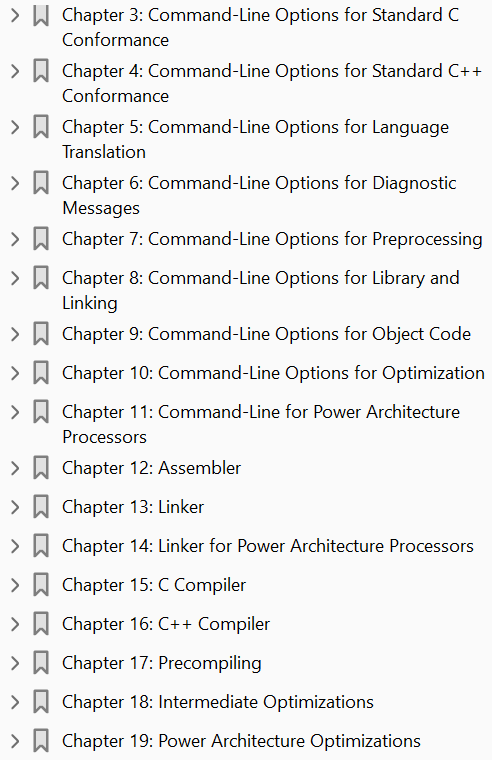This screenshot has width=492, height=760.
Task: Open Chapter 3 Standard C Conformance entry
Action: [260, 27]
